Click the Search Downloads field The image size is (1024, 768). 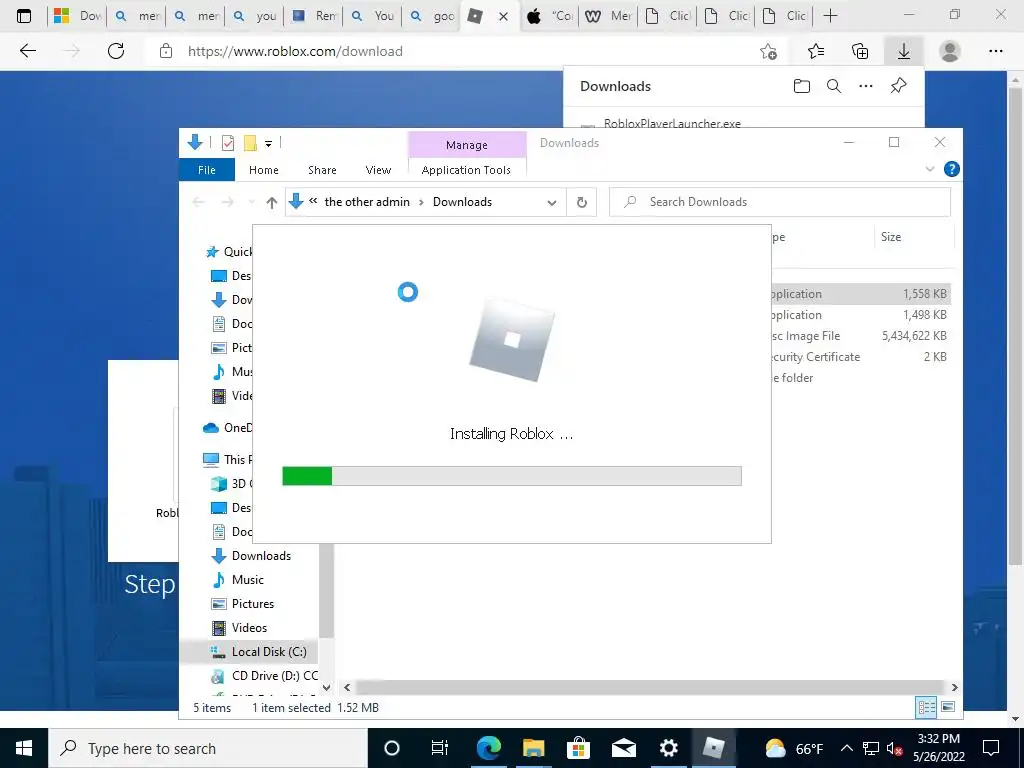click(x=780, y=202)
